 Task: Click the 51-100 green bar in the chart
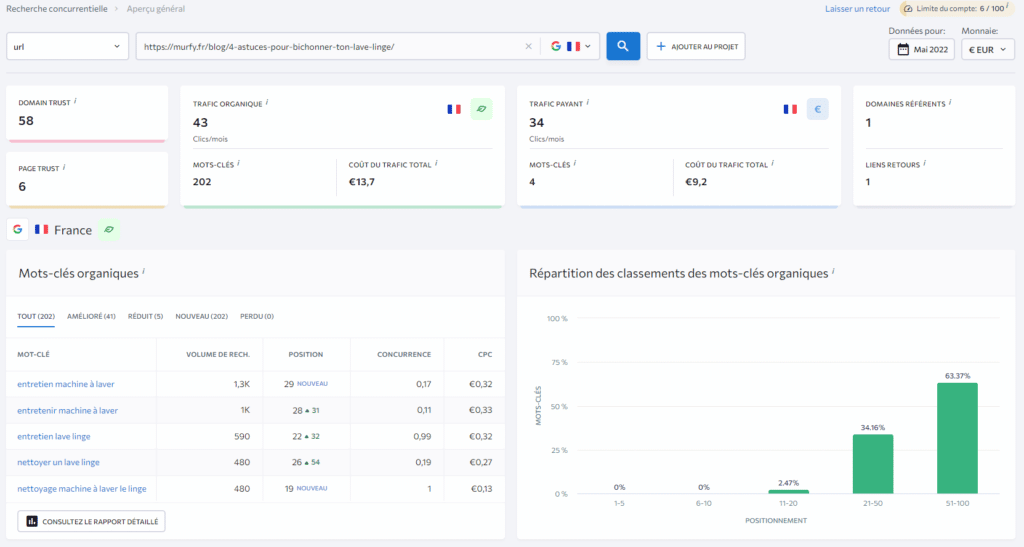point(957,438)
